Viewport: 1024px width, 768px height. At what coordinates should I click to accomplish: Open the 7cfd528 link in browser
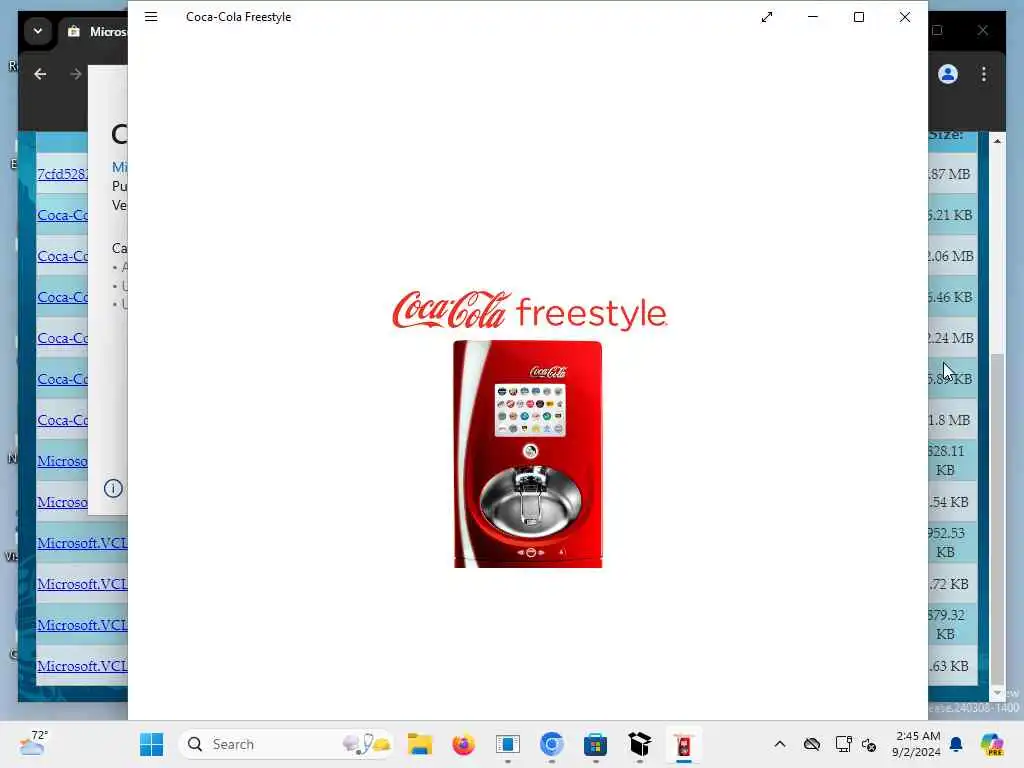(63, 174)
